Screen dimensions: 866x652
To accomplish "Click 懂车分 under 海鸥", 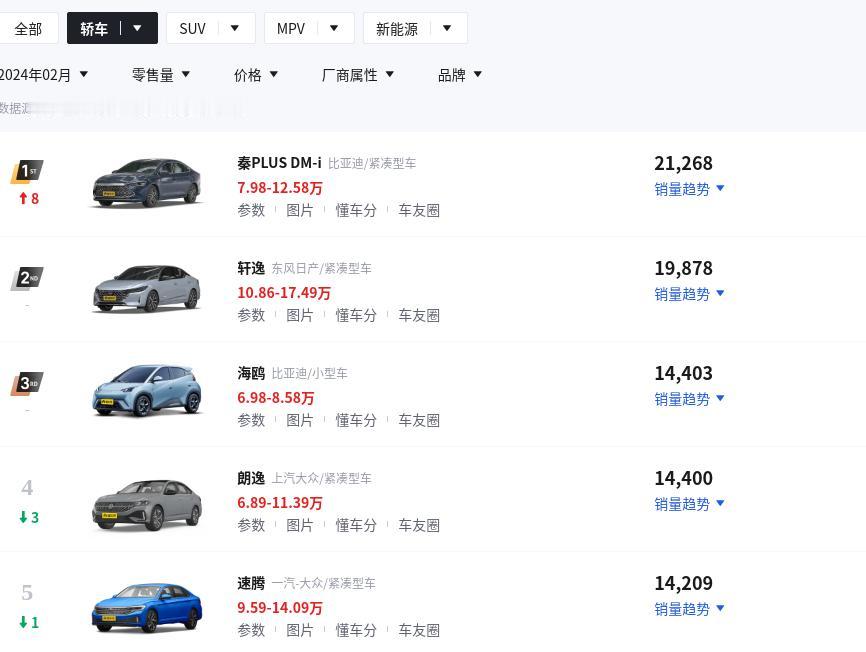I will coord(356,420).
